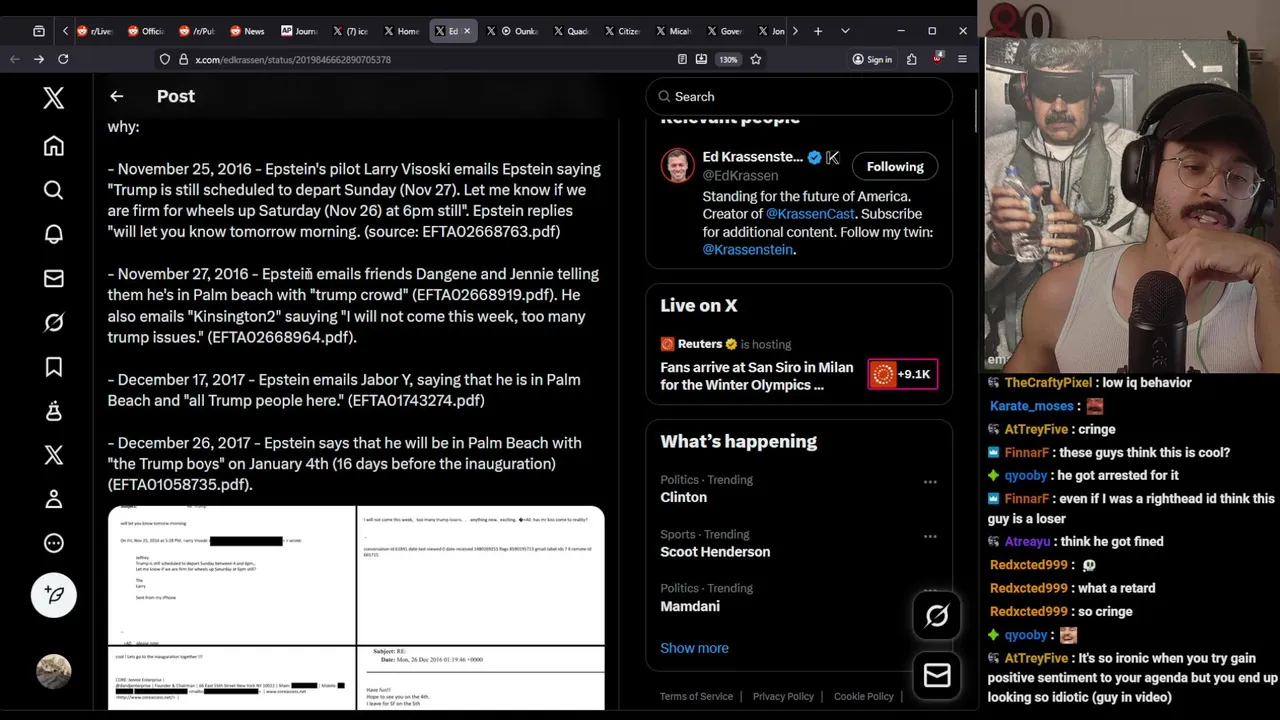Go to the Home feed icon
Viewport: 1280px width, 720px height.
[x=54, y=146]
